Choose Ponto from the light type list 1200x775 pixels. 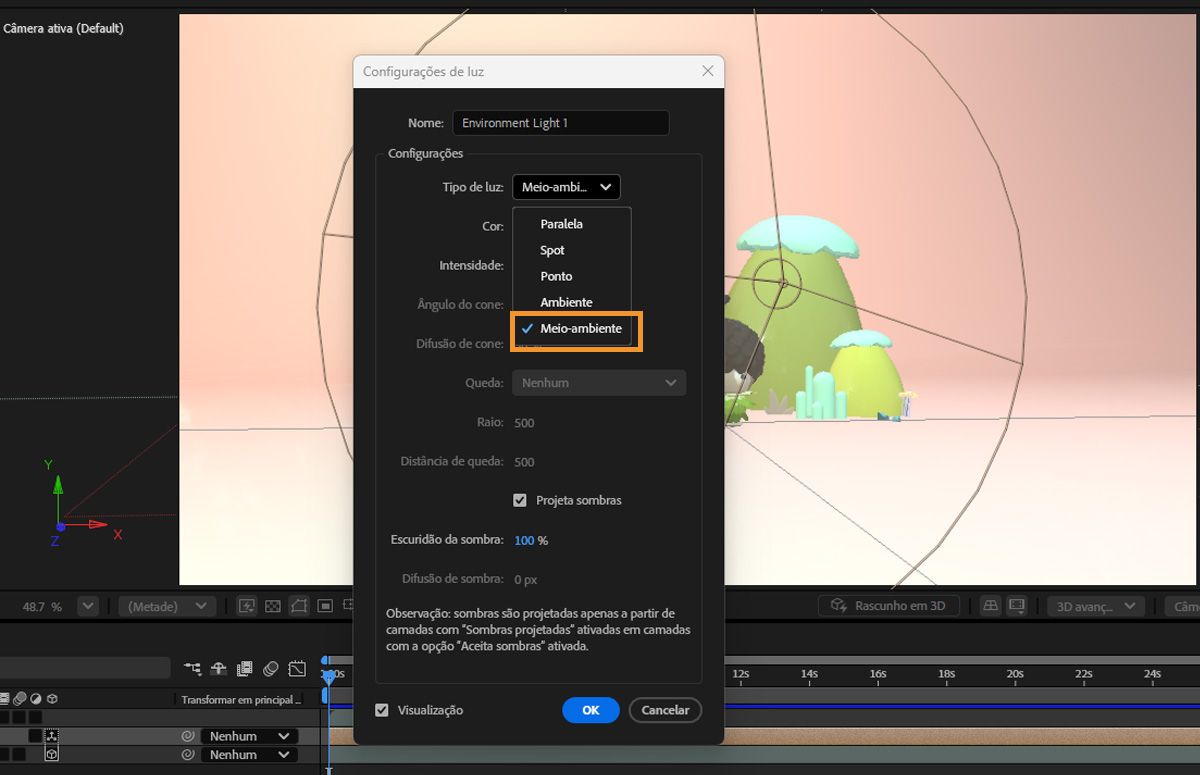pos(556,276)
